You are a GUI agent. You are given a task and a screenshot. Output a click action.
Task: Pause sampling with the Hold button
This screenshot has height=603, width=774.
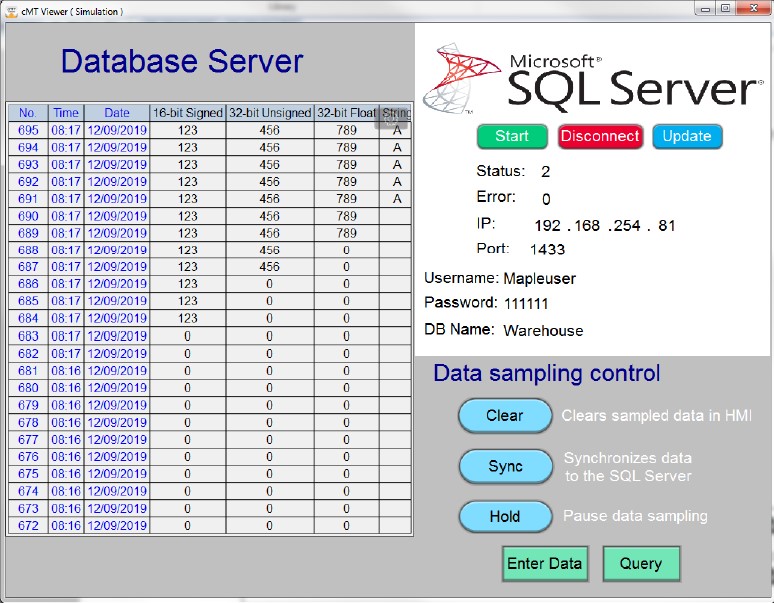point(504,517)
